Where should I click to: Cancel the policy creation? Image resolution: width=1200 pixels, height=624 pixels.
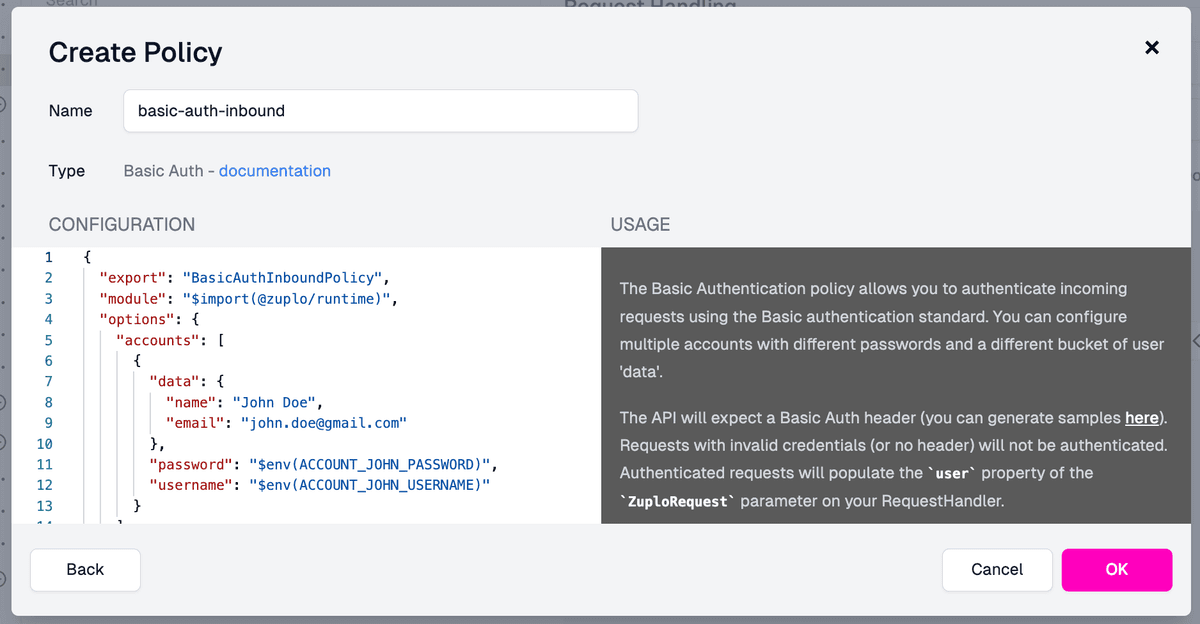coord(996,569)
